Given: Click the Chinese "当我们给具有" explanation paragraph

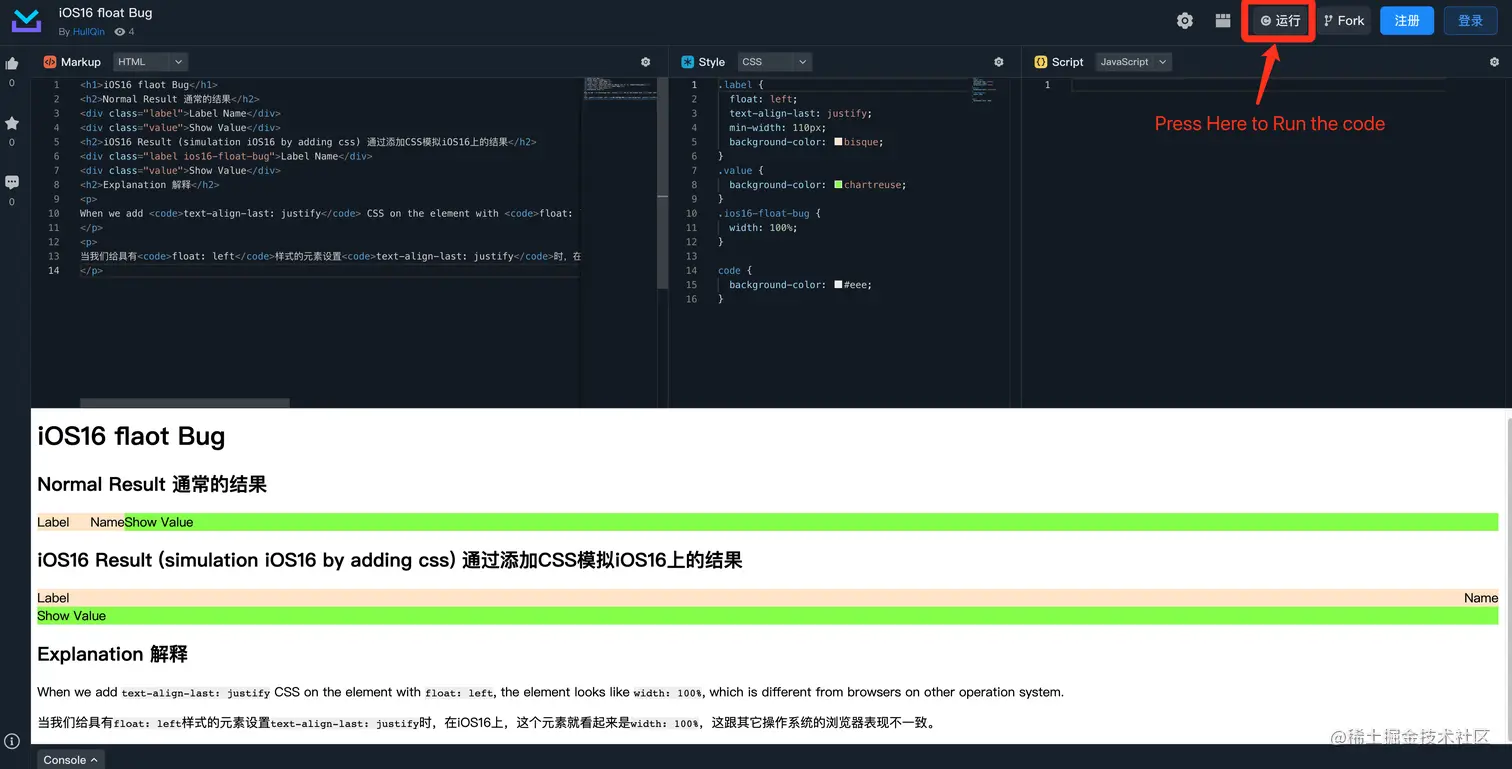Looking at the screenshot, I should (487, 723).
